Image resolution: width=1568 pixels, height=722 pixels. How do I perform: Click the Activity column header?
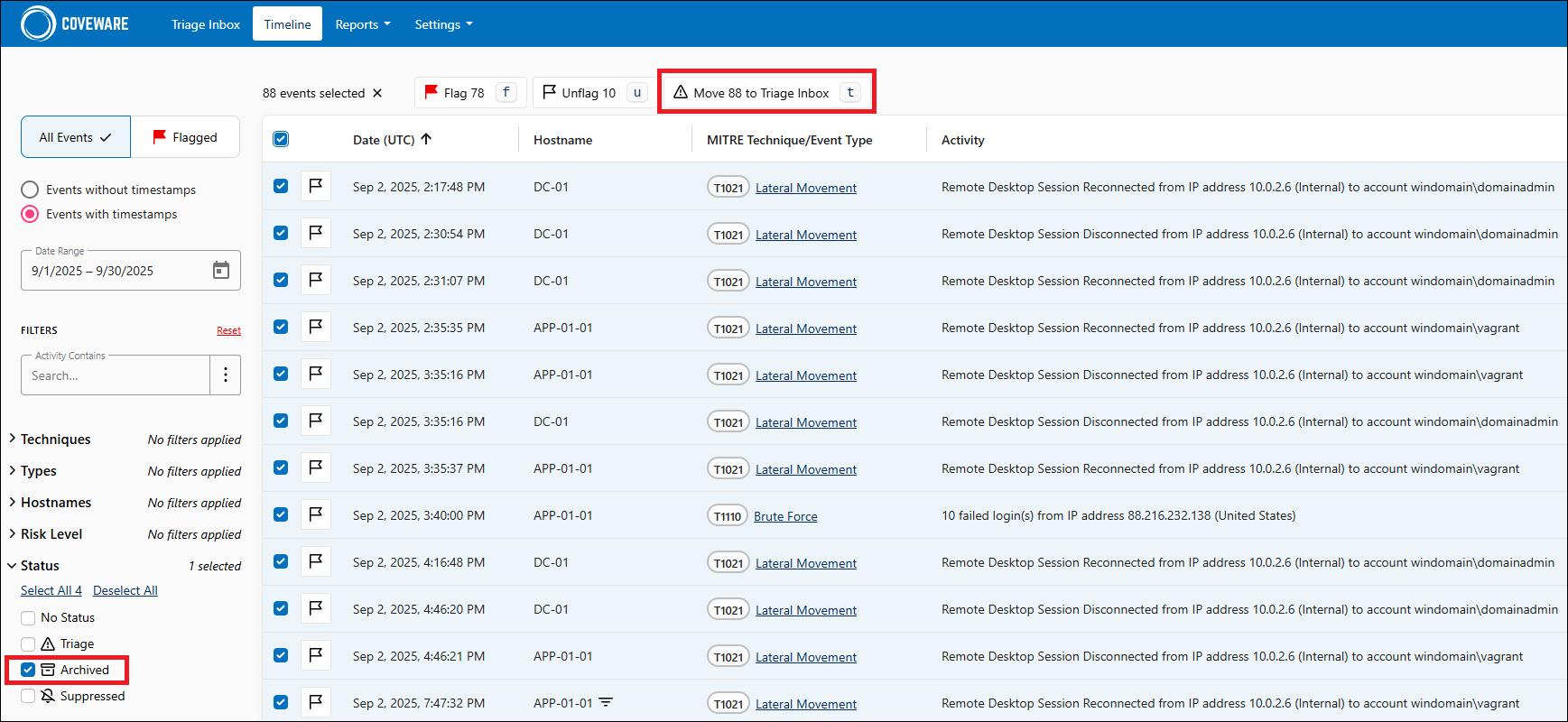pyautogui.click(x=963, y=140)
